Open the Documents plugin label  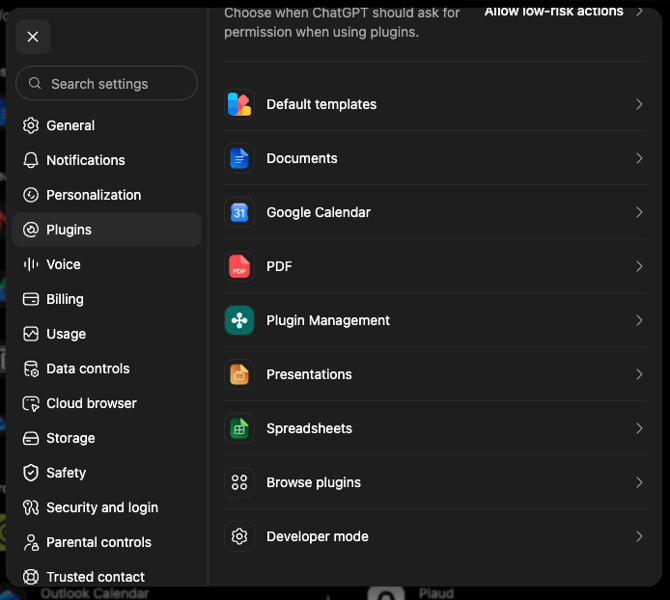click(302, 159)
